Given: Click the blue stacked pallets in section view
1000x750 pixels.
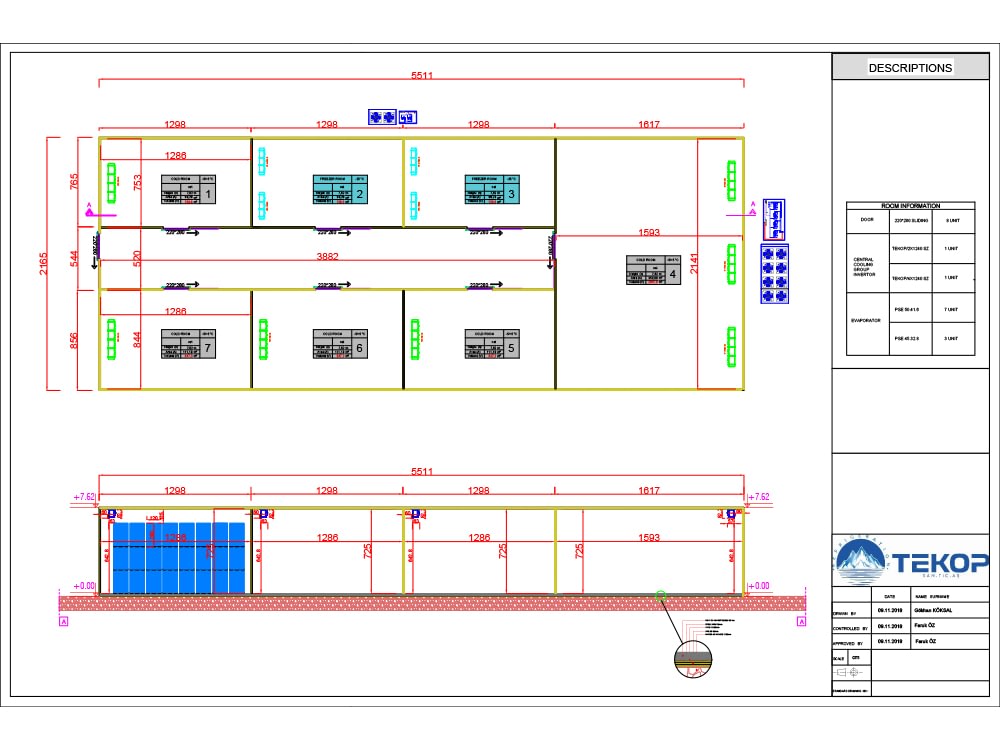Looking at the screenshot, I should pos(179,558).
